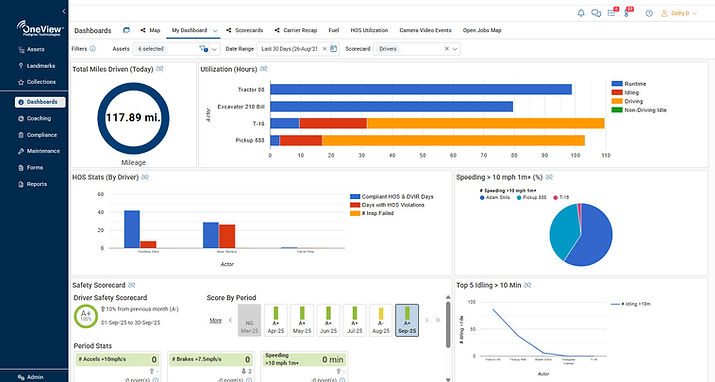
Task: Click link icon next to Safety Scorecard
Action: tap(131, 285)
